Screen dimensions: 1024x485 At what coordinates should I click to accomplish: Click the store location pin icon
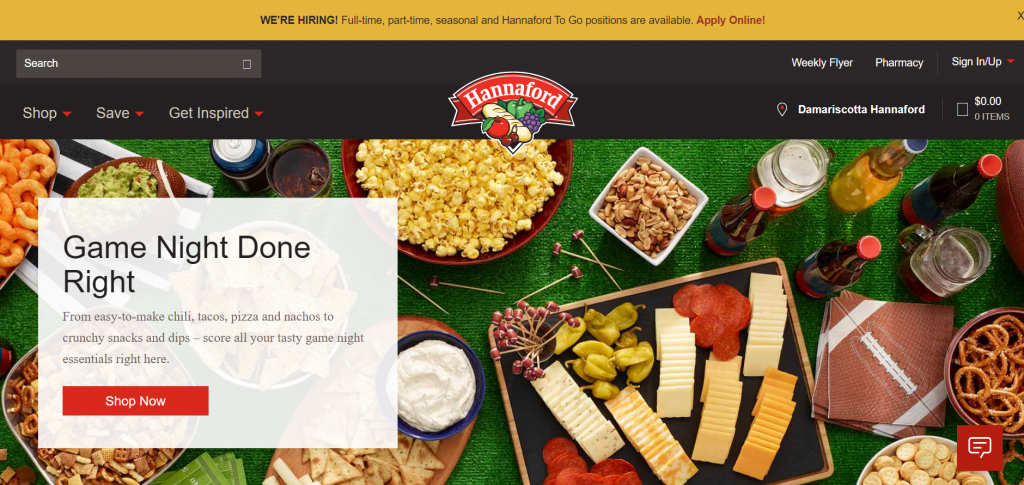tap(782, 110)
